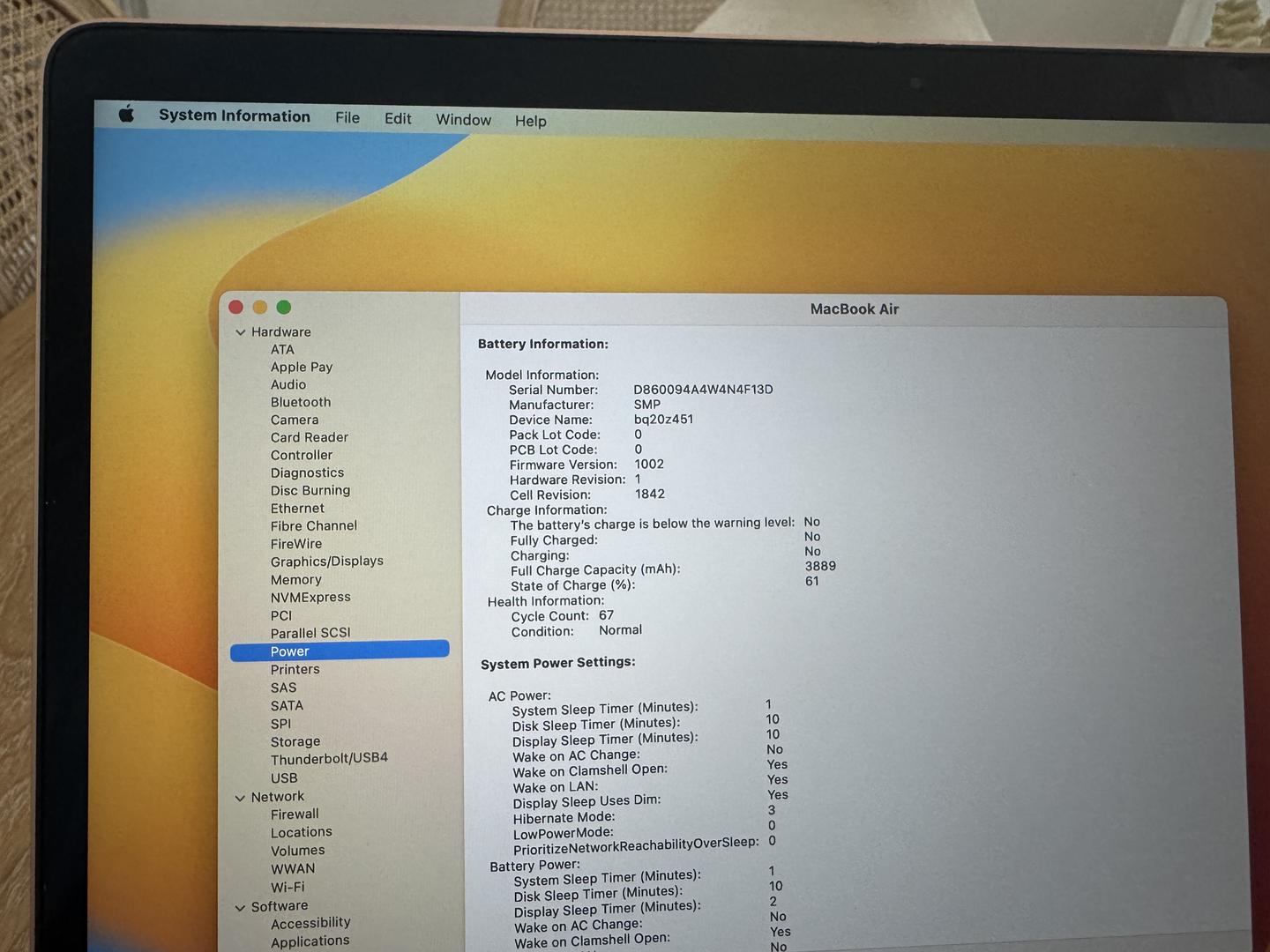Click the State of Charge value 61
Image resolution: width=1270 pixels, height=952 pixels.
(x=812, y=581)
